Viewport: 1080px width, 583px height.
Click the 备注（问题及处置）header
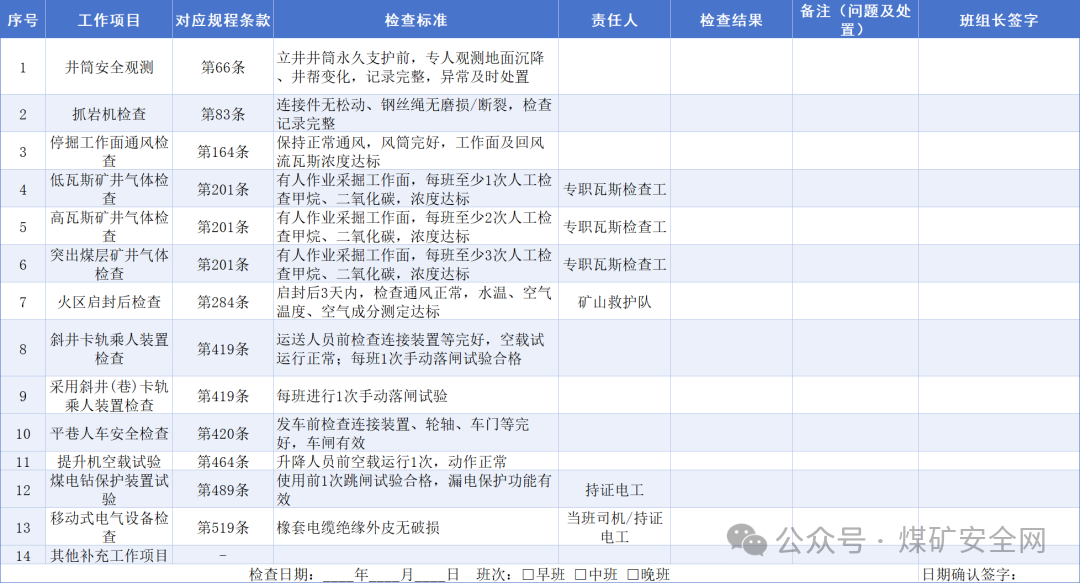pyautogui.click(x=855, y=19)
